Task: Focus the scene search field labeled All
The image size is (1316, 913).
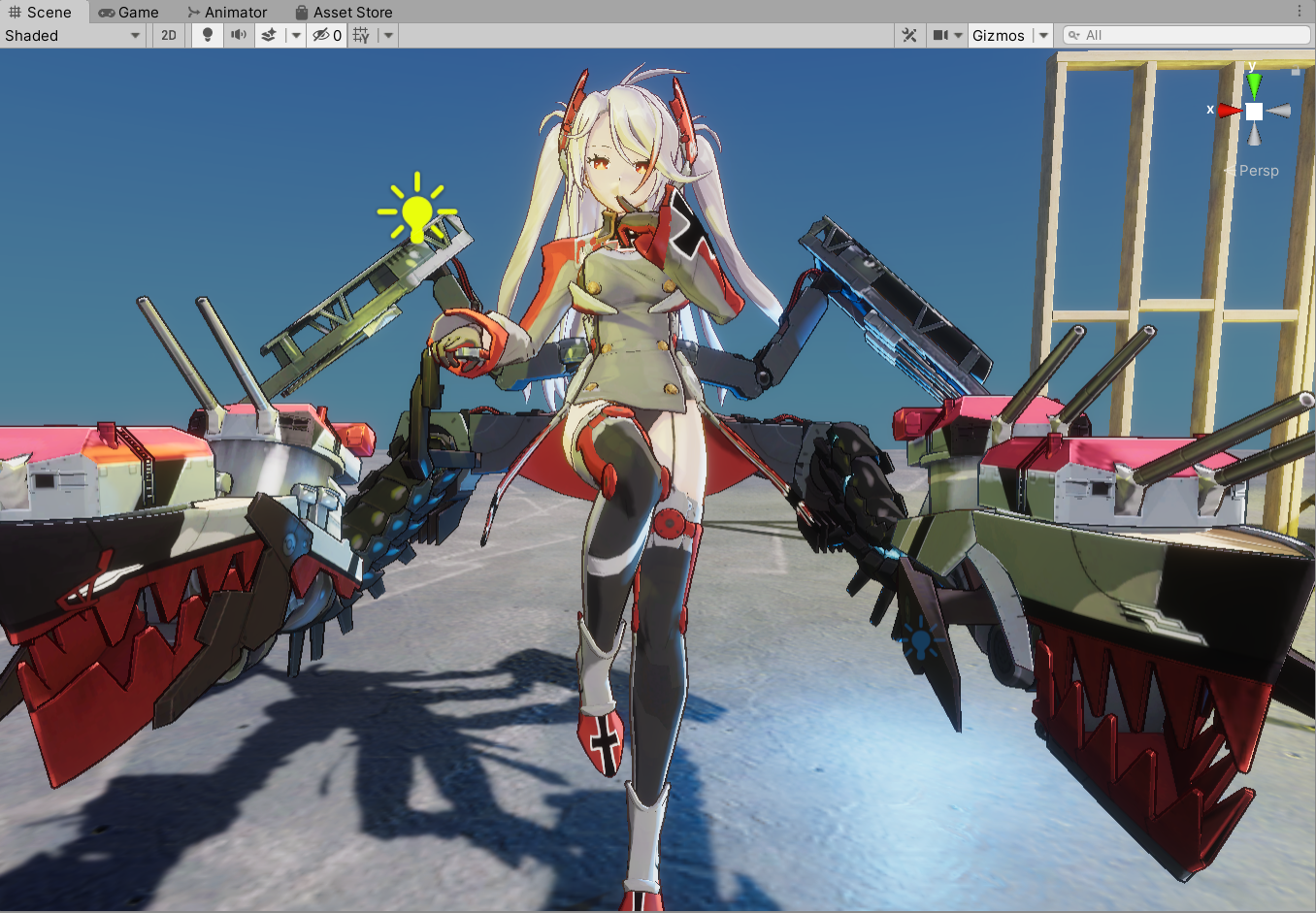Action: click(1187, 35)
